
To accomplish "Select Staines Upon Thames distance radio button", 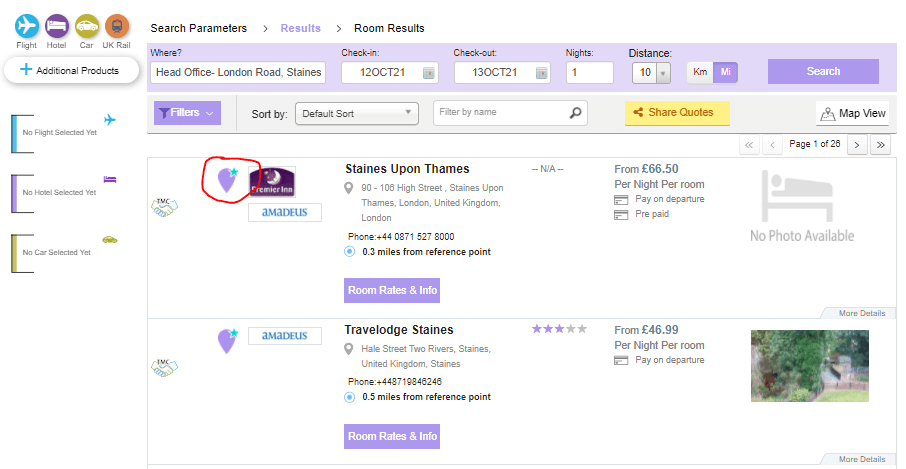I will tap(349, 252).
